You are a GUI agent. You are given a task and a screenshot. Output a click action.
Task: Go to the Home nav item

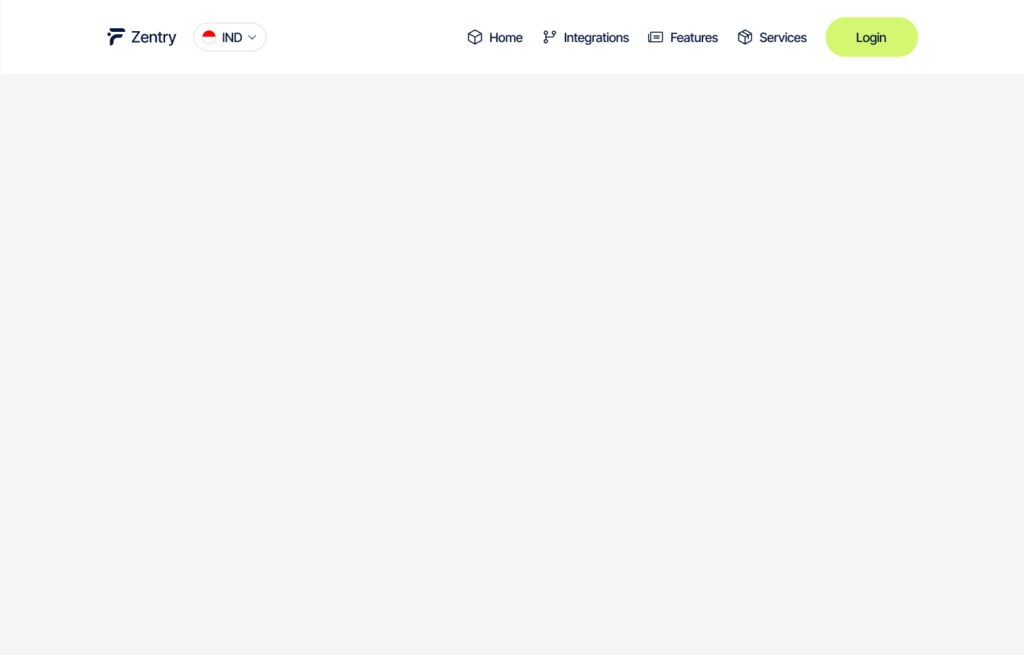click(495, 37)
